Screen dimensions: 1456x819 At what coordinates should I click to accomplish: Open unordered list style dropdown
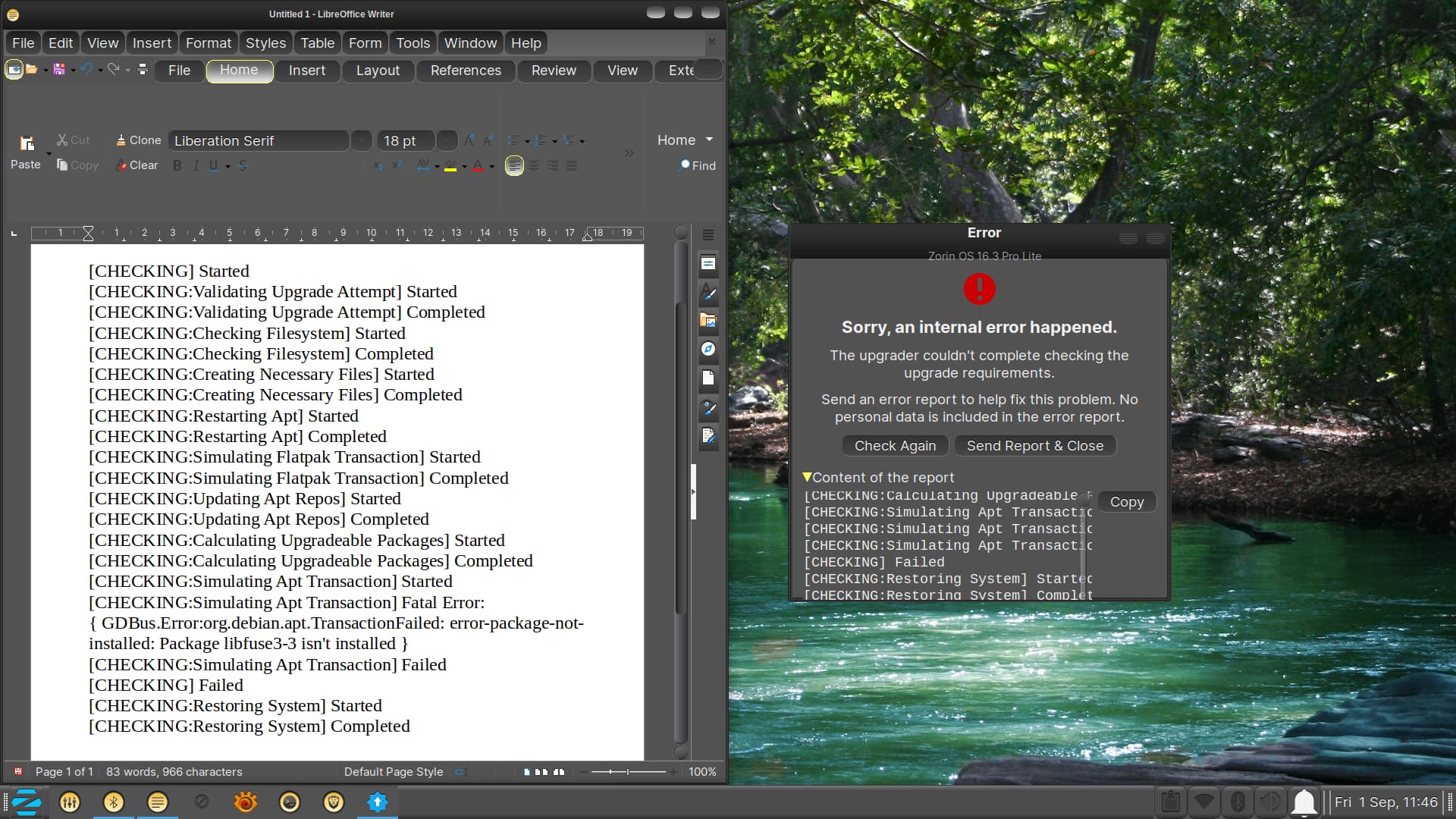click(527, 141)
